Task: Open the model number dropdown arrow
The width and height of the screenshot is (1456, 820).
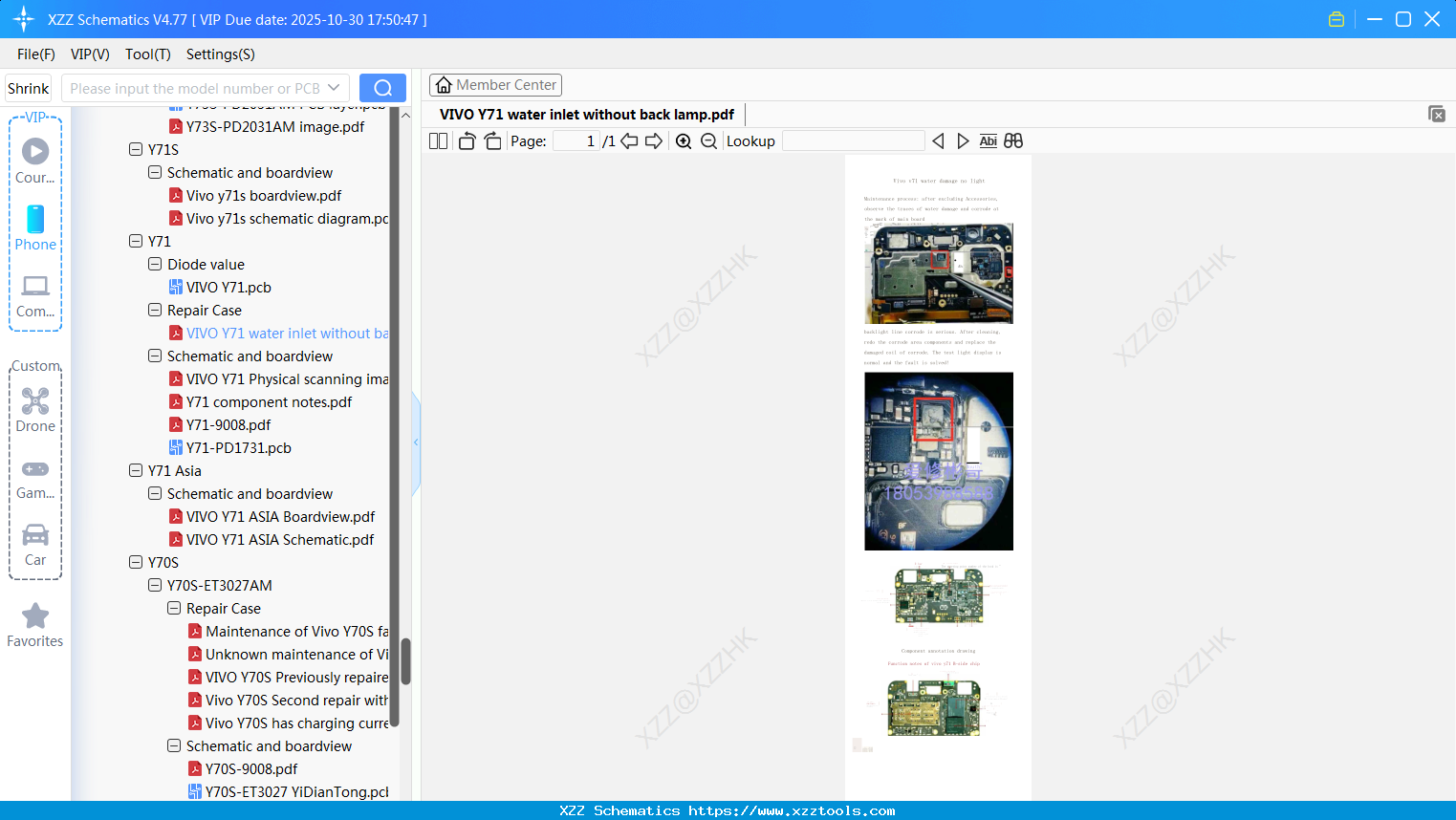Action: click(x=334, y=88)
